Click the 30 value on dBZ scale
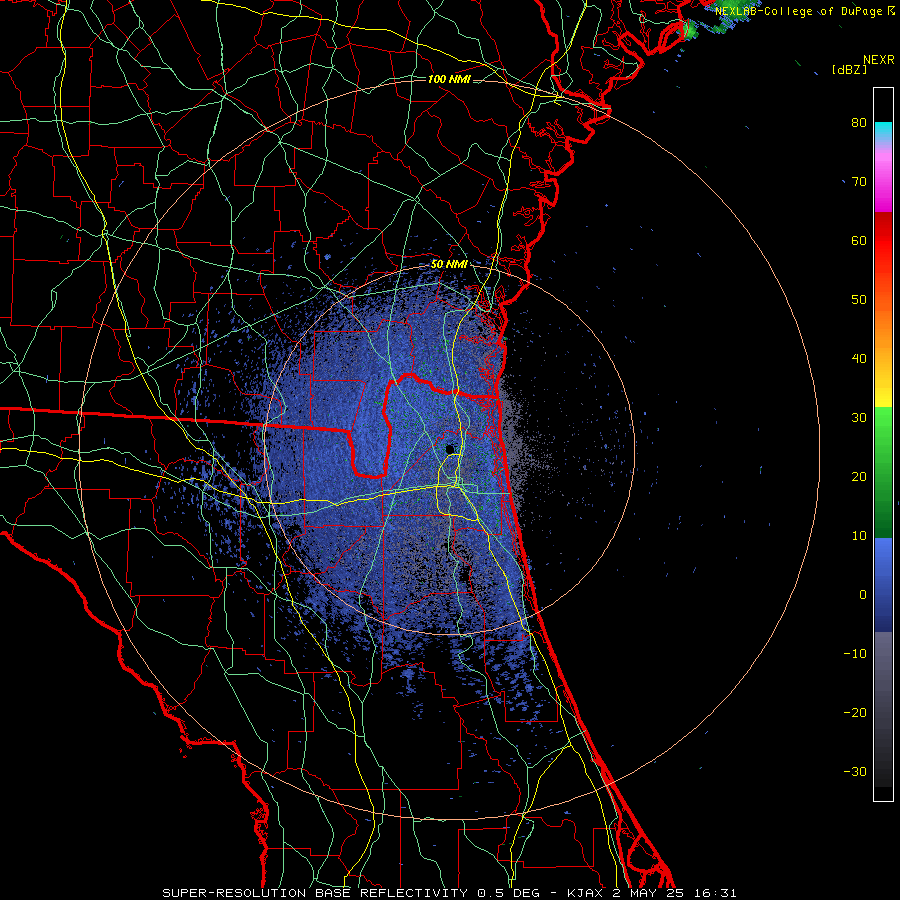Image resolution: width=900 pixels, height=900 pixels. click(x=859, y=418)
